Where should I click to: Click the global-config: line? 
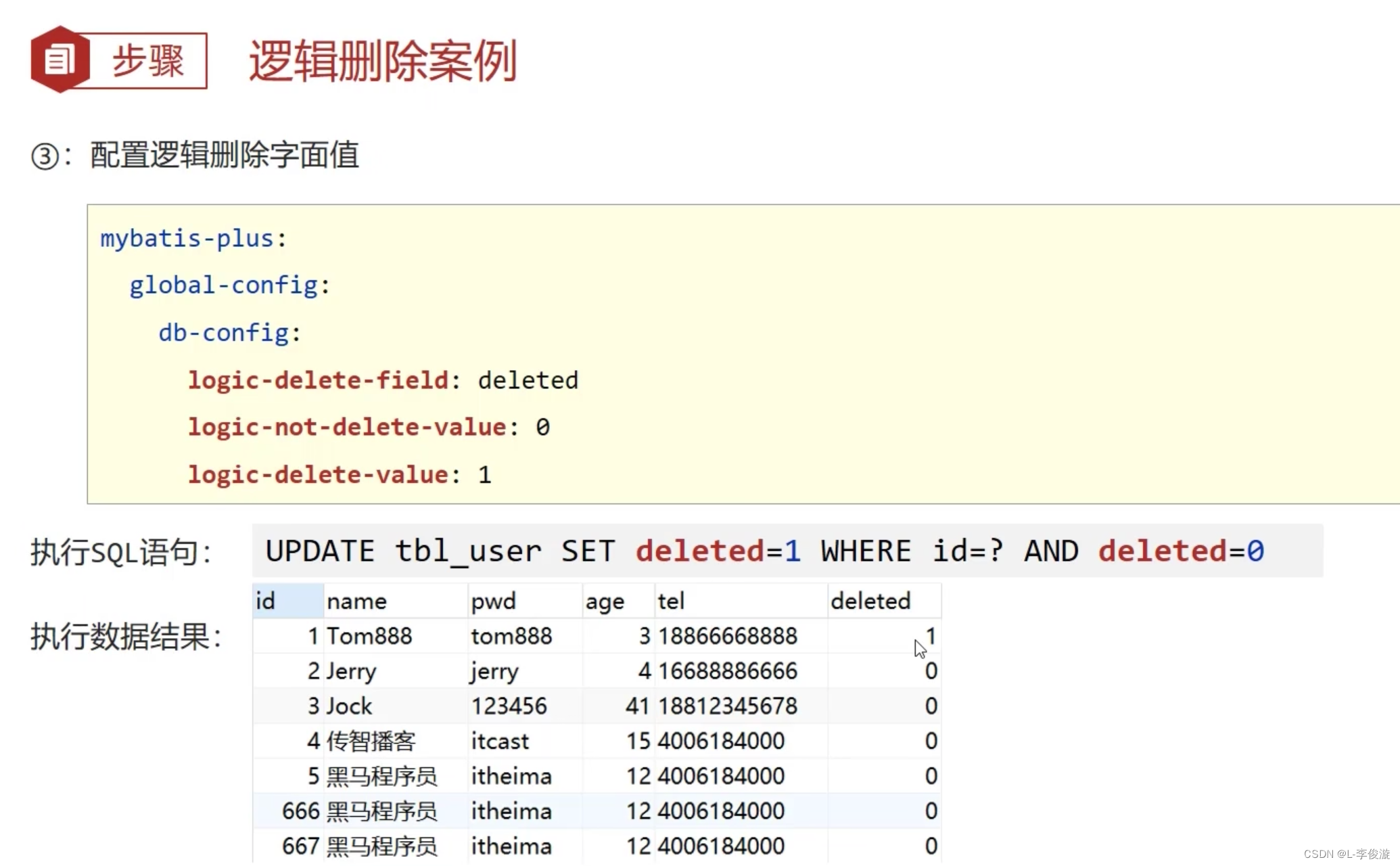point(230,286)
